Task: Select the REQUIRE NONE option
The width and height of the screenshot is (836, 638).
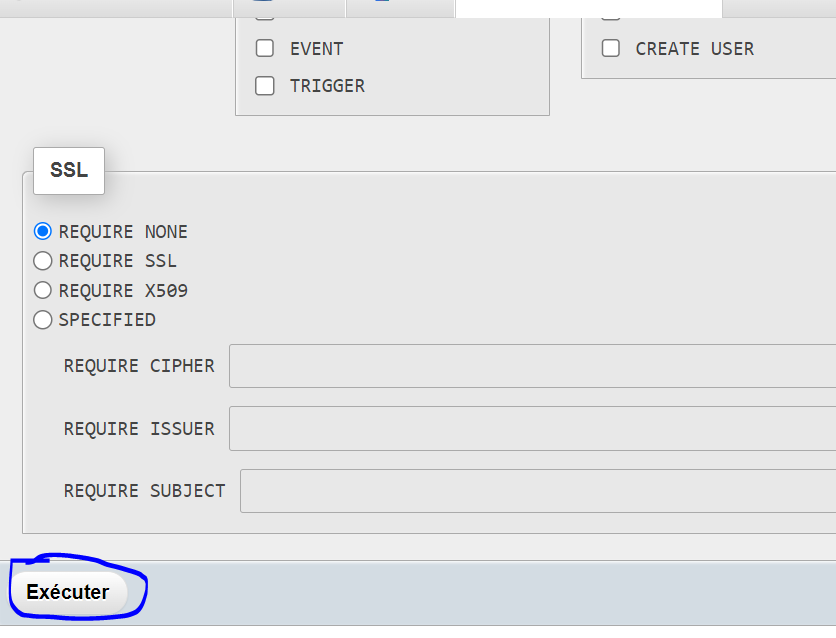Action: tap(42, 230)
